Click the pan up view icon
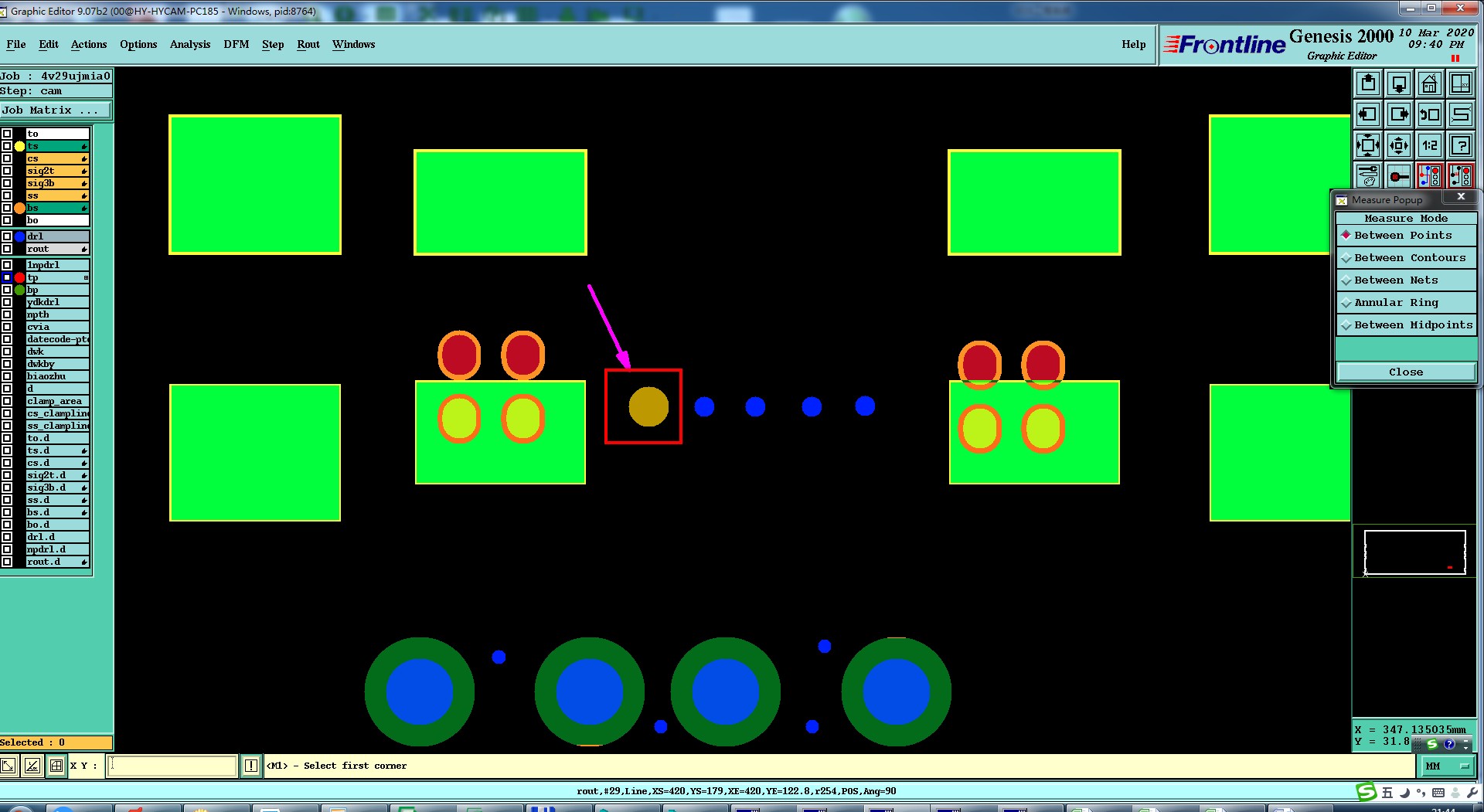The image size is (1484, 812). [x=1368, y=83]
